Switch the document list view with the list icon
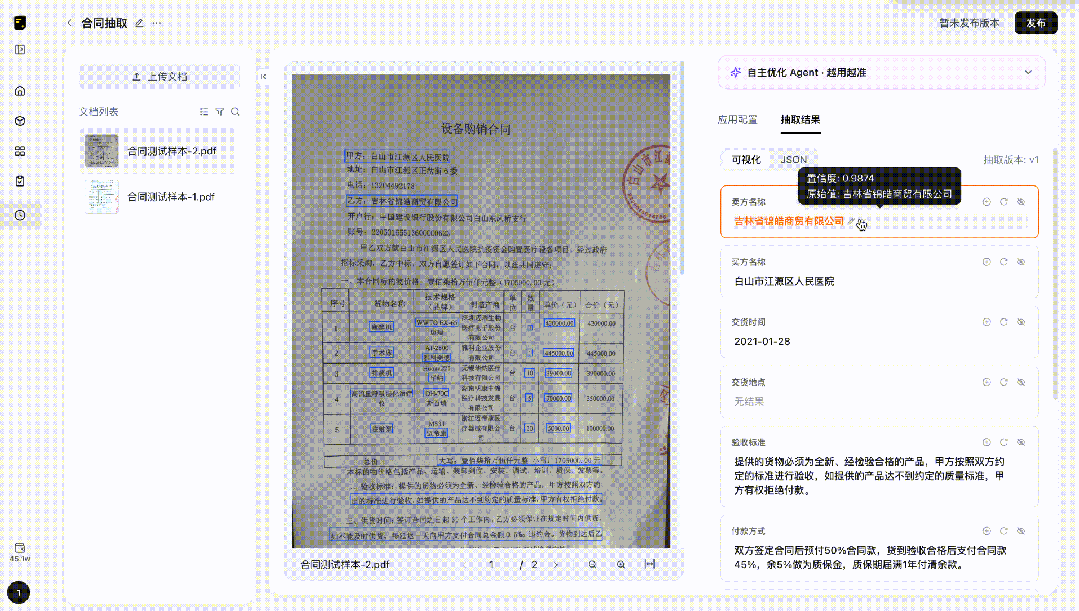This screenshot has height=611, width=1079. click(x=204, y=111)
